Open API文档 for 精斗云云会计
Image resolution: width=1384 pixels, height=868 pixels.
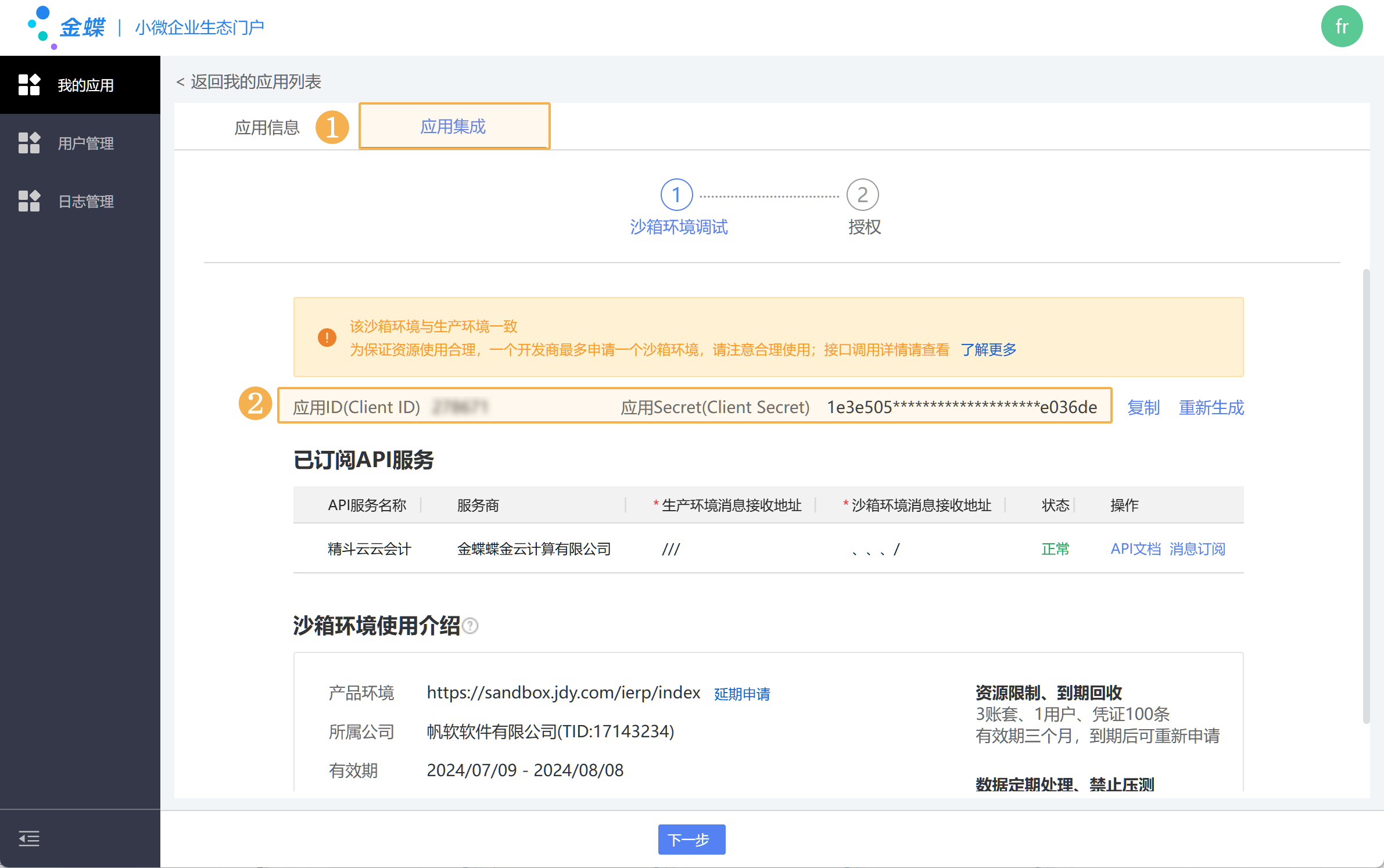click(1135, 548)
